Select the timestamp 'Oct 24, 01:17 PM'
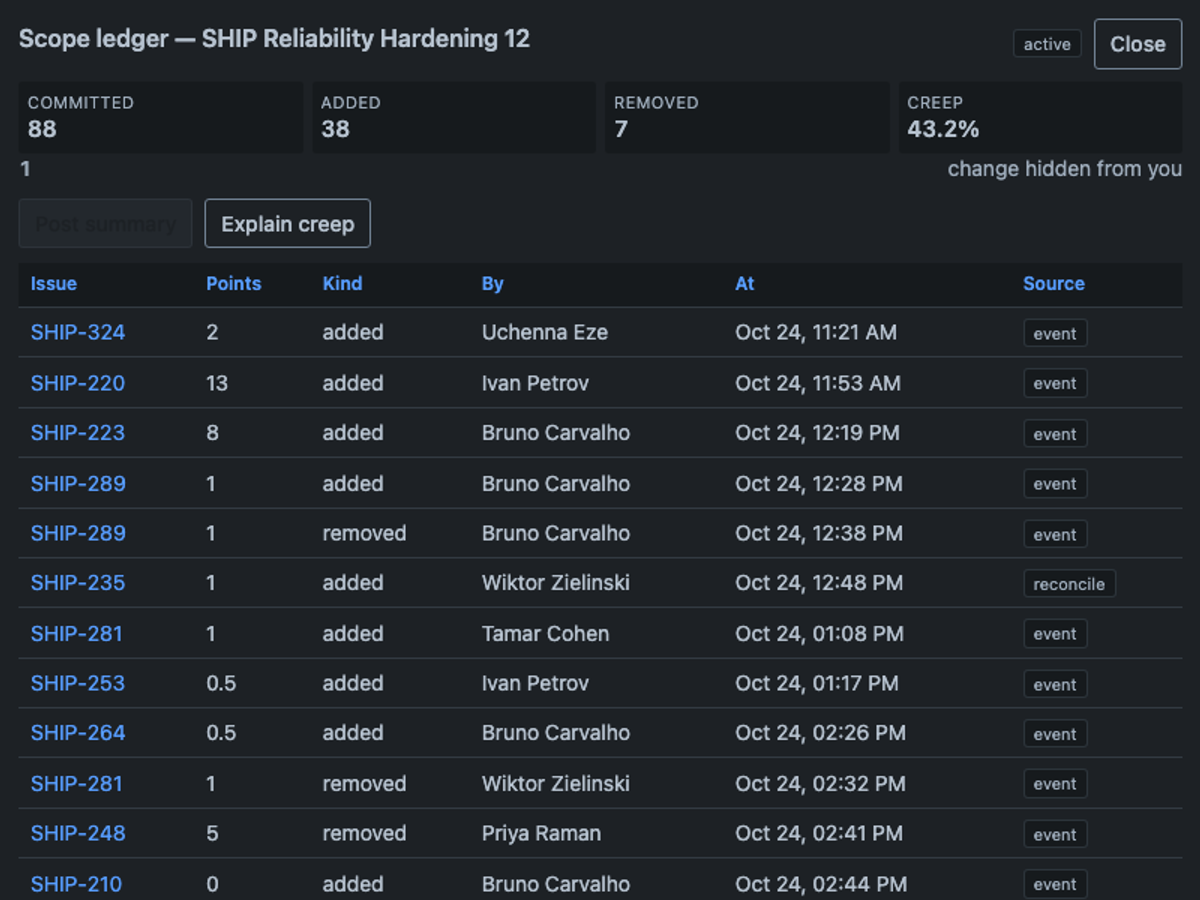 coord(817,683)
